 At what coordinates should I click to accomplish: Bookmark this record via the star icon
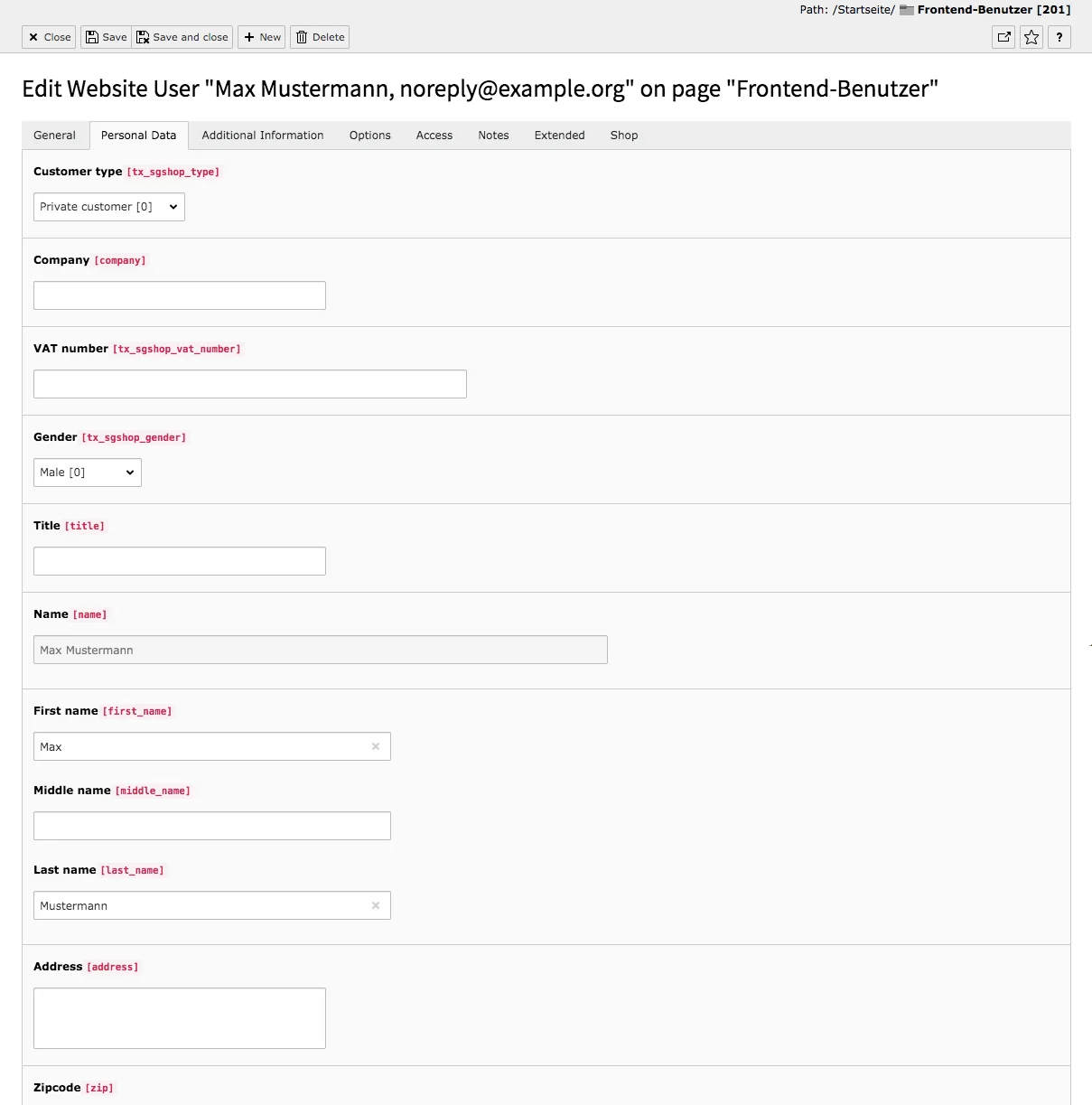click(x=1031, y=37)
